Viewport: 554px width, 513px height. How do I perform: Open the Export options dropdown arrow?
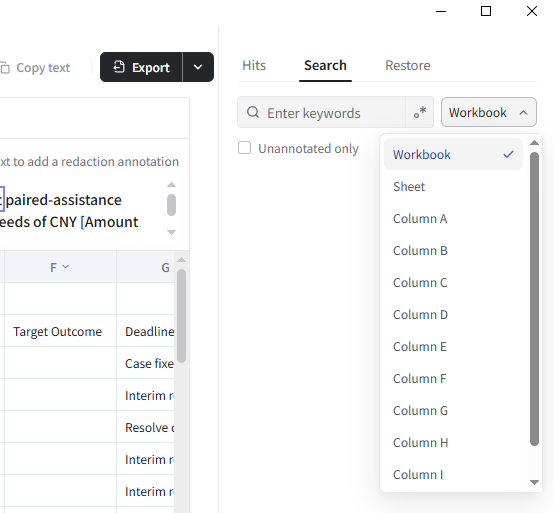tap(198, 67)
